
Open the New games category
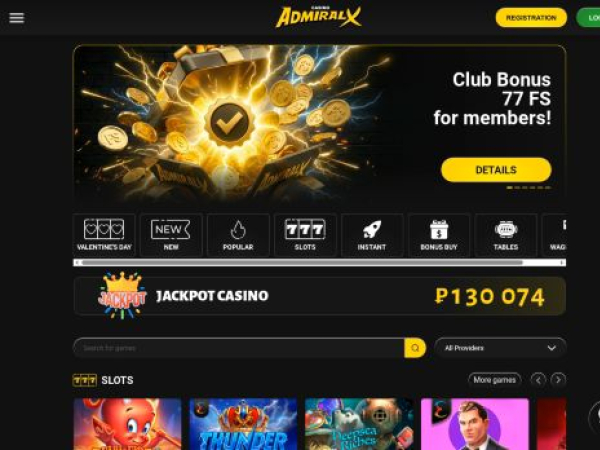coord(171,235)
